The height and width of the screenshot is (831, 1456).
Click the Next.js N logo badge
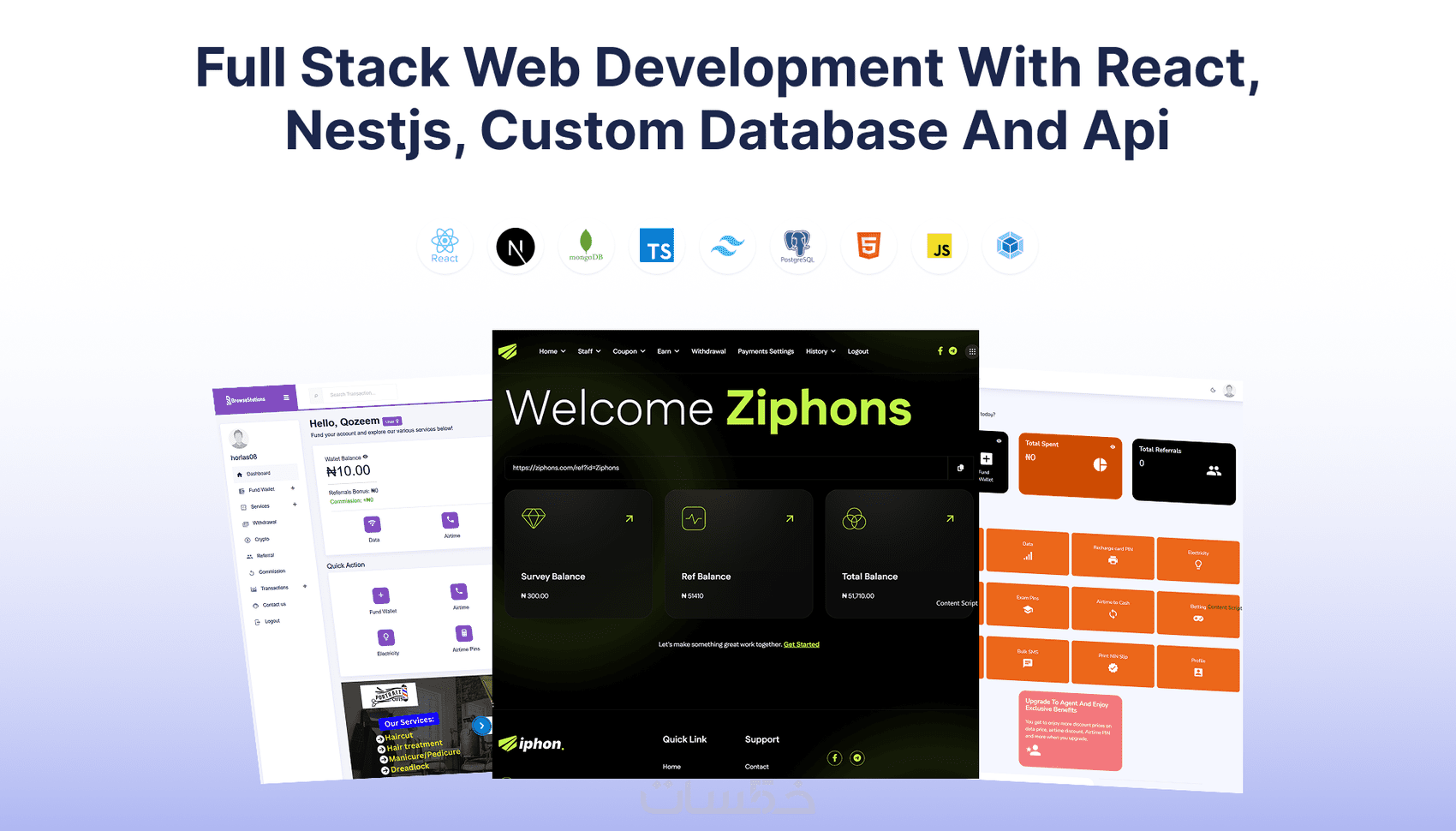(x=516, y=247)
